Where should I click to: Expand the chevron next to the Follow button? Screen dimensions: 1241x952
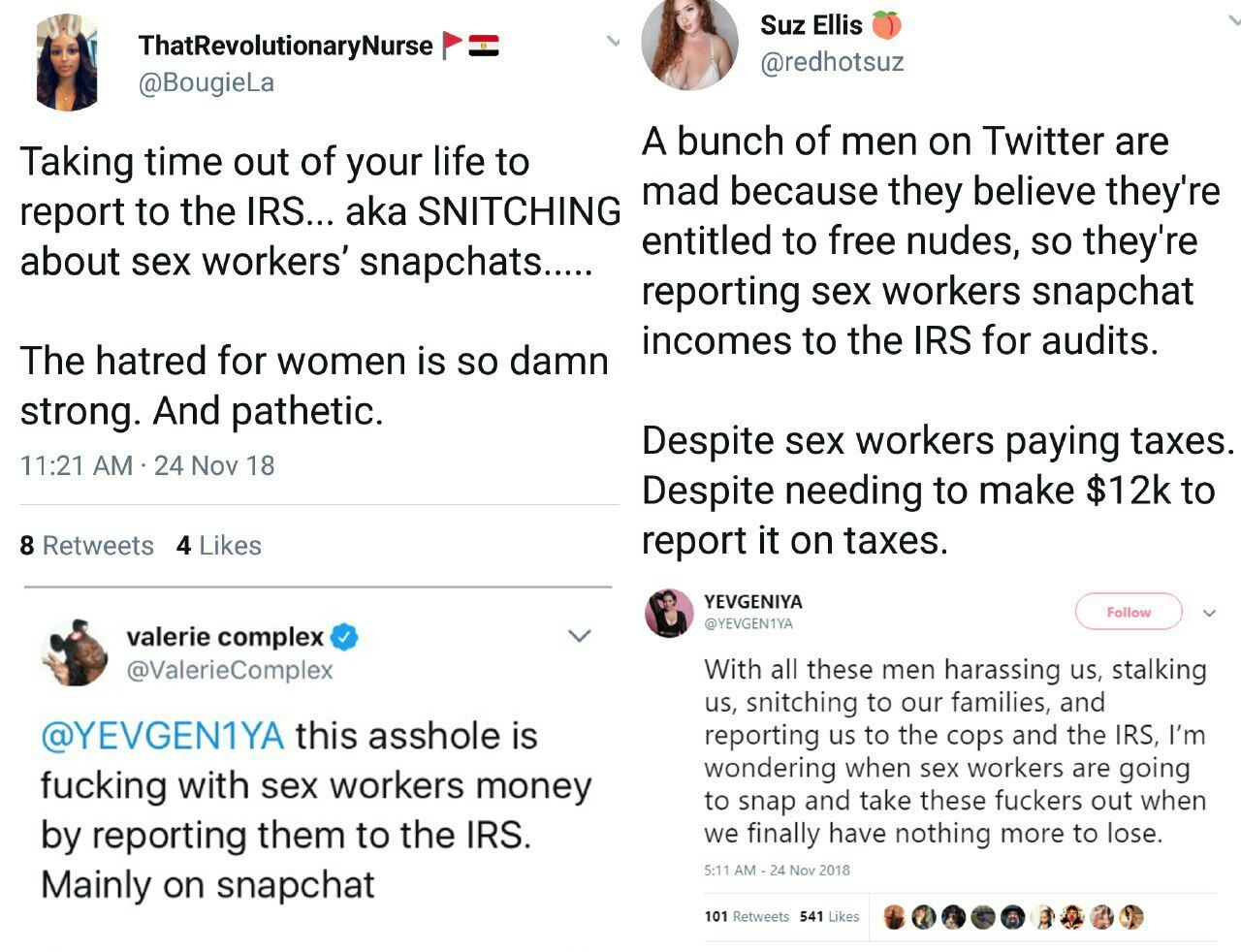(1209, 613)
